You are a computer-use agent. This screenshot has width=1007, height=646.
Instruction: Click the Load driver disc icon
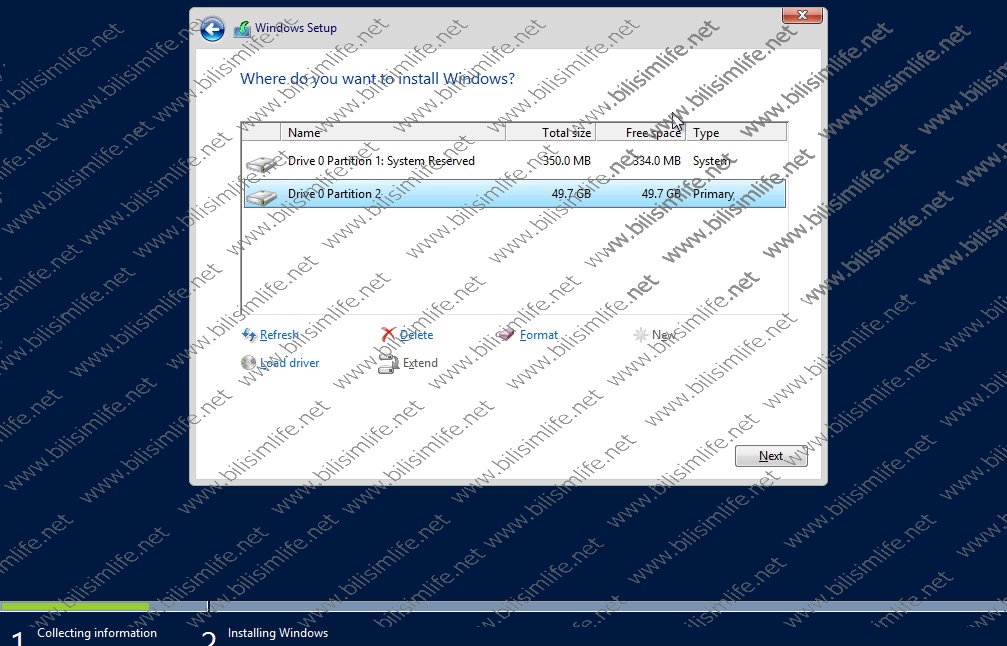pyautogui.click(x=249, y=363)
